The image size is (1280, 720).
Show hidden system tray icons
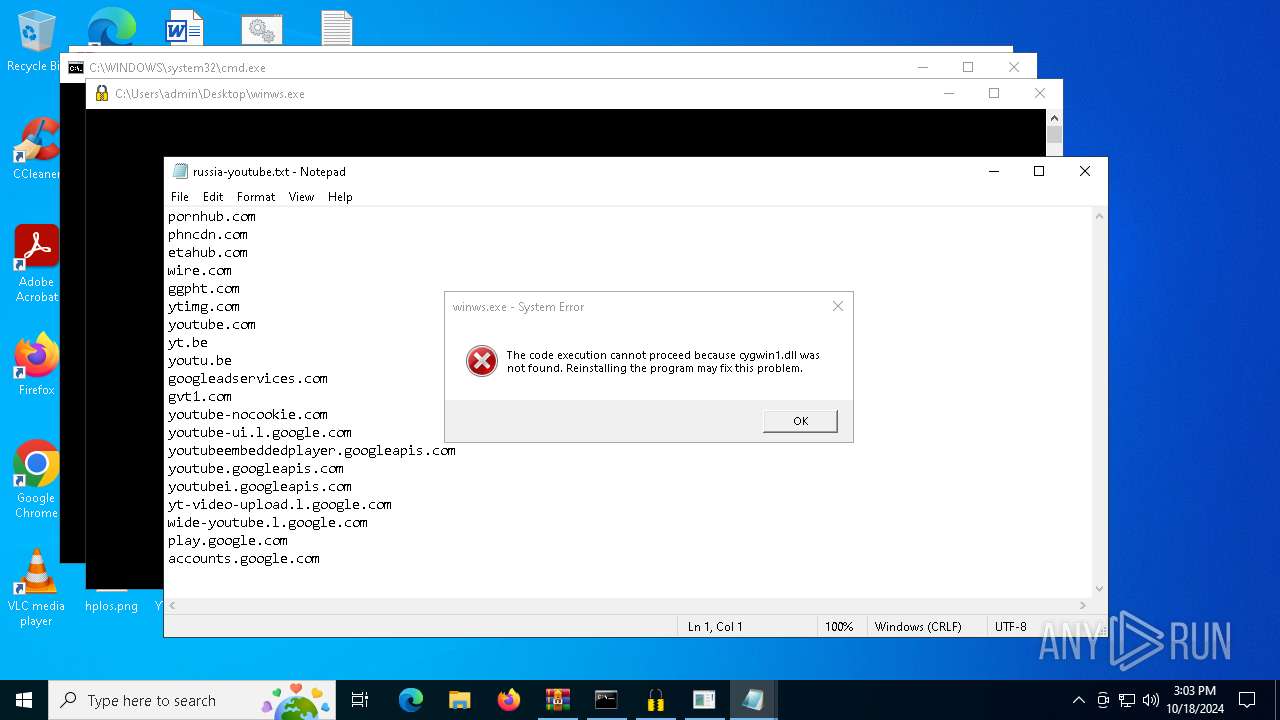pyautogui.click(x=1078, y=700)
